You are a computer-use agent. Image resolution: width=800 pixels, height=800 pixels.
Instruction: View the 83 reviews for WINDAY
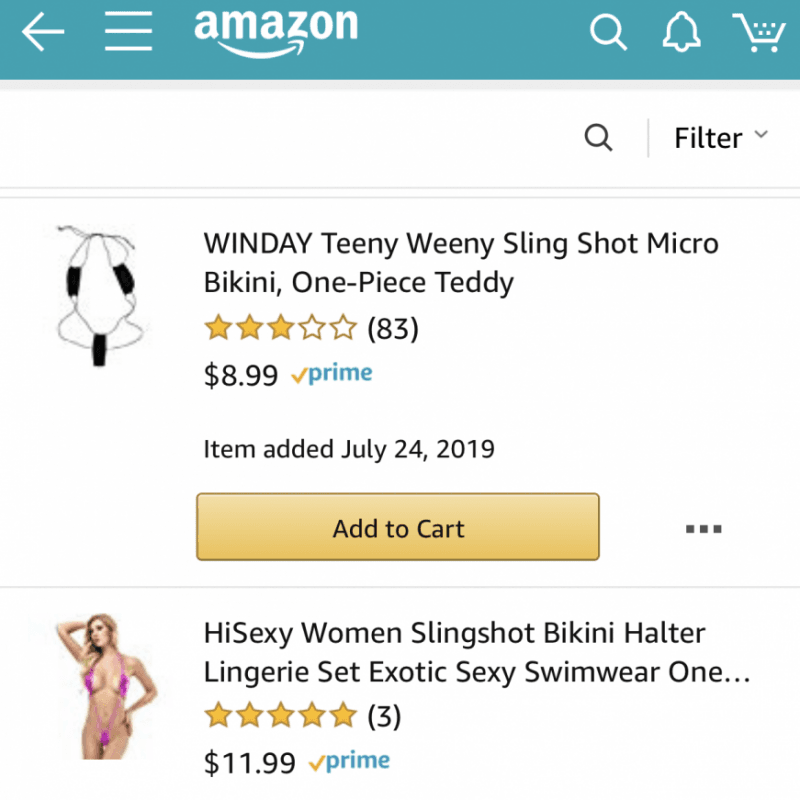click(393, 328)
